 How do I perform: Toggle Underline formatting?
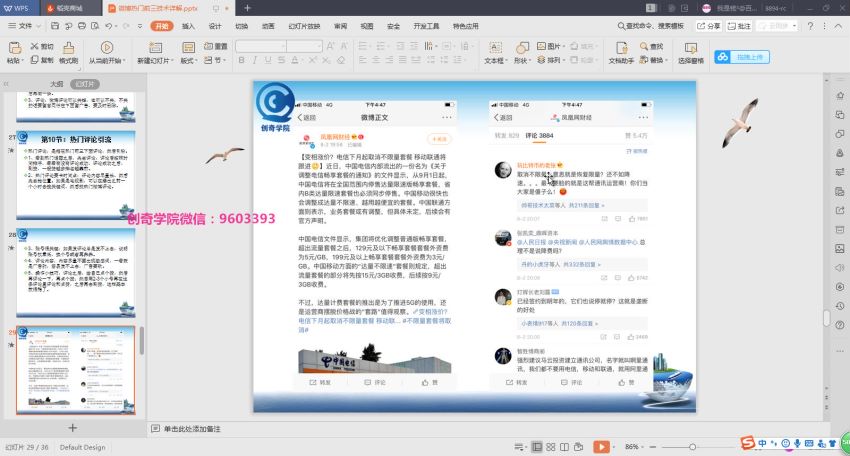pyautogui.click(x=268, y=60)
